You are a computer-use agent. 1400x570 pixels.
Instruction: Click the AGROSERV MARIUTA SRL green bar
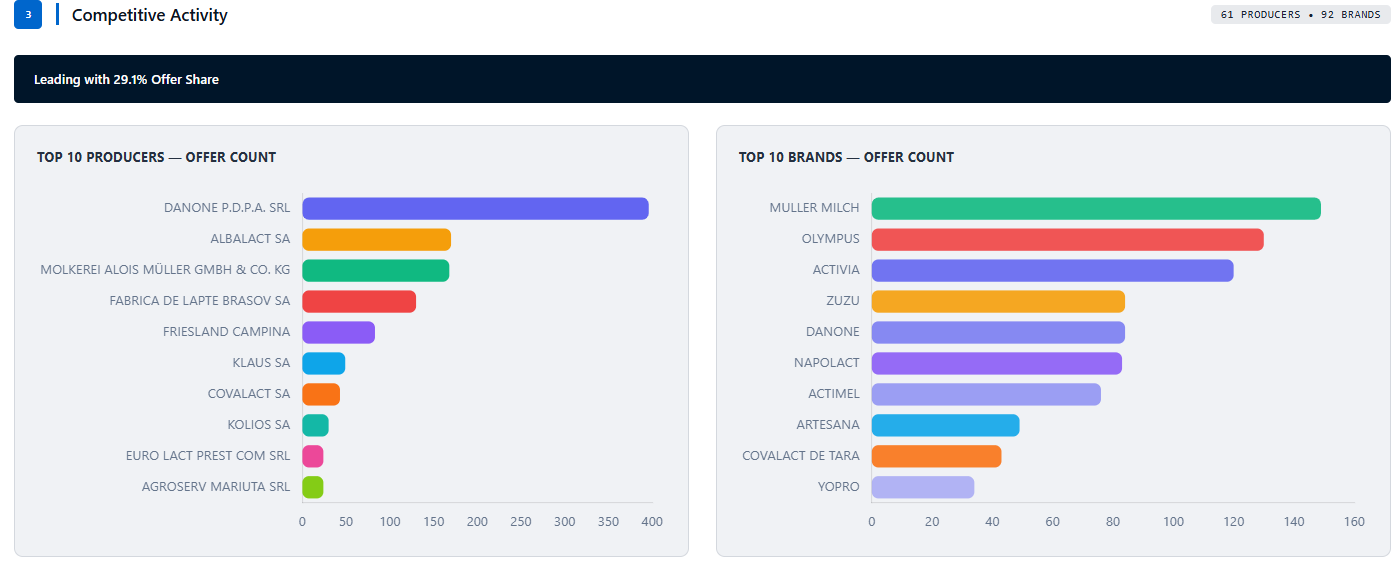click(x=313, y=487)
